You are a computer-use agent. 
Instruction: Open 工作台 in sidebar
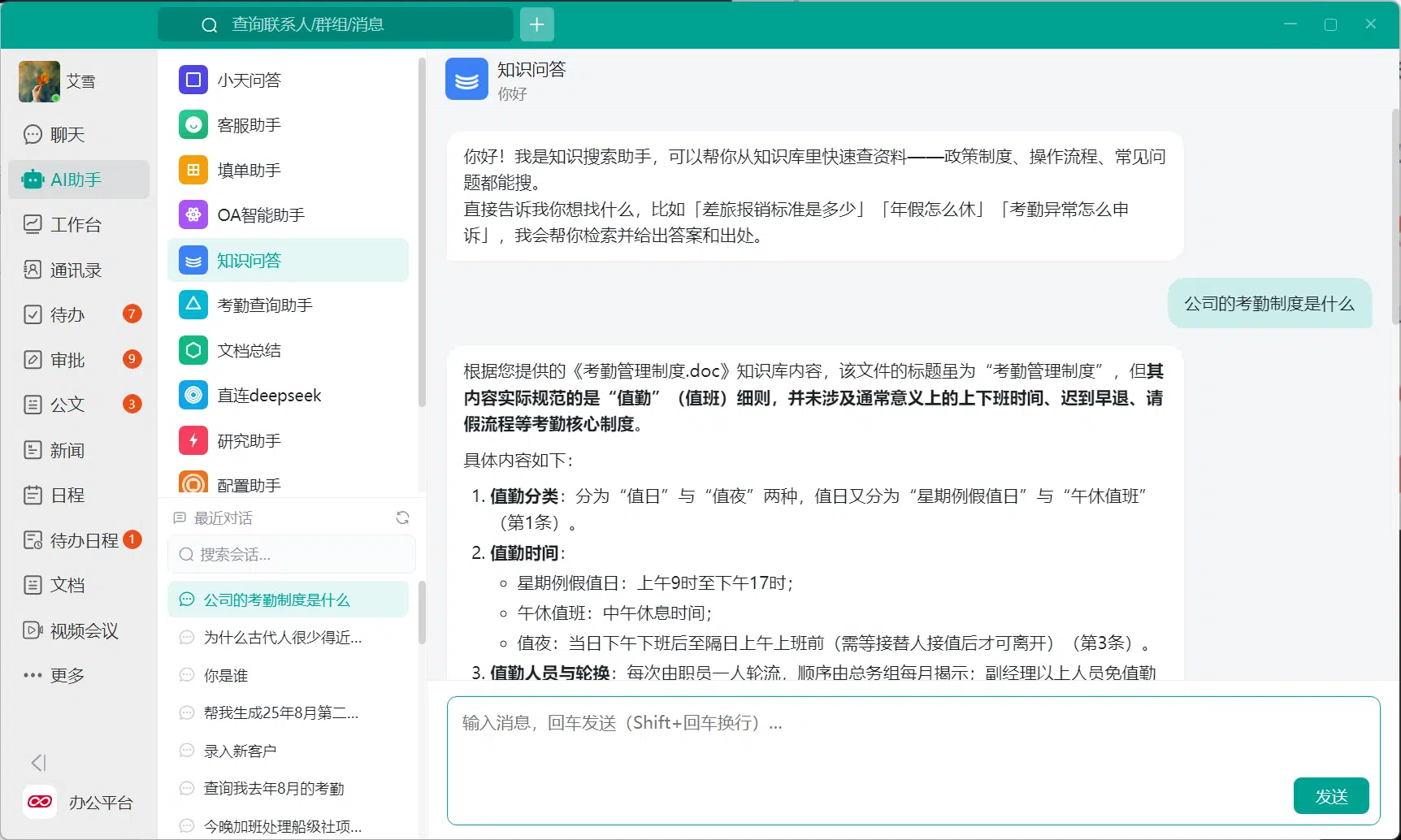point(79,224)
